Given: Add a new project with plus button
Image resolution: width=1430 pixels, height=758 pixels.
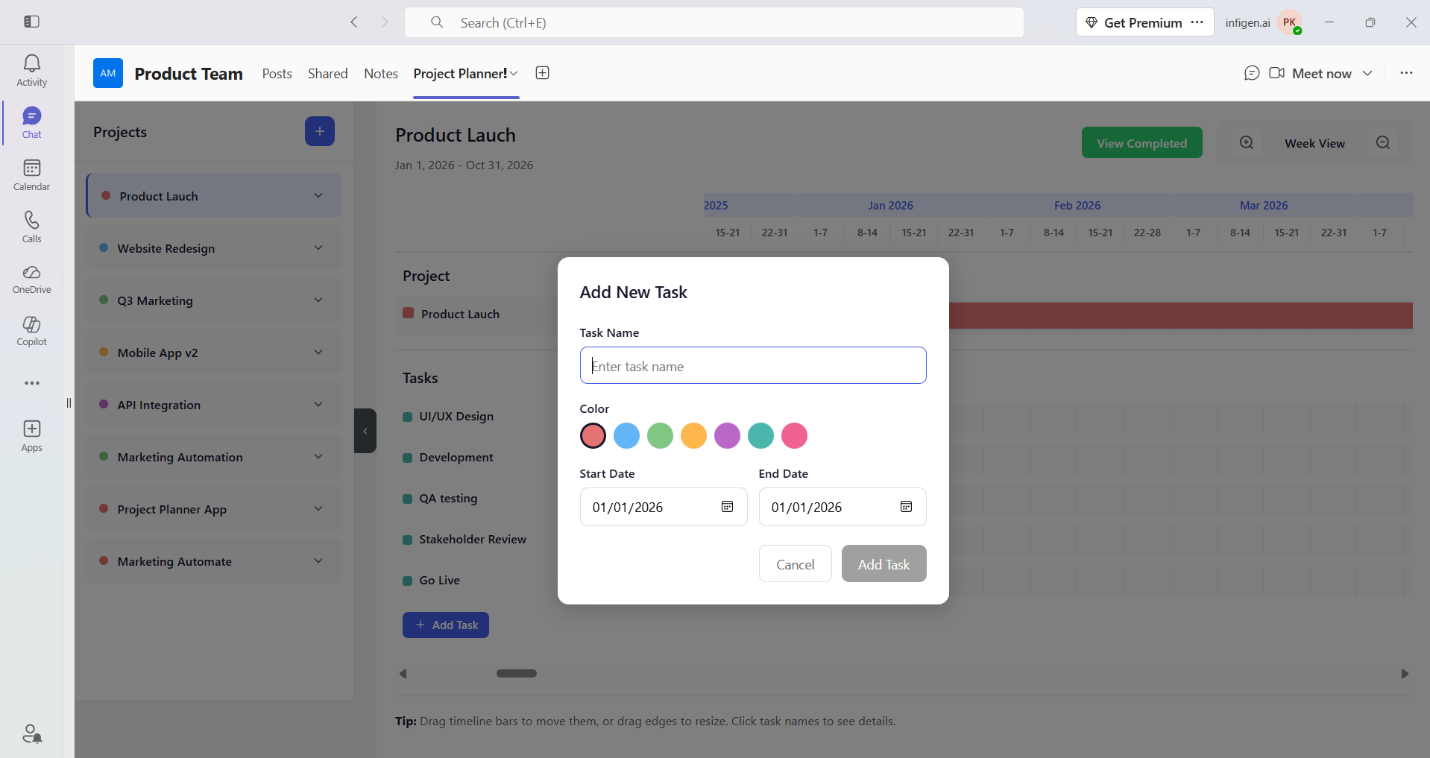Looking at the screenshot, I should pos(320,131).
